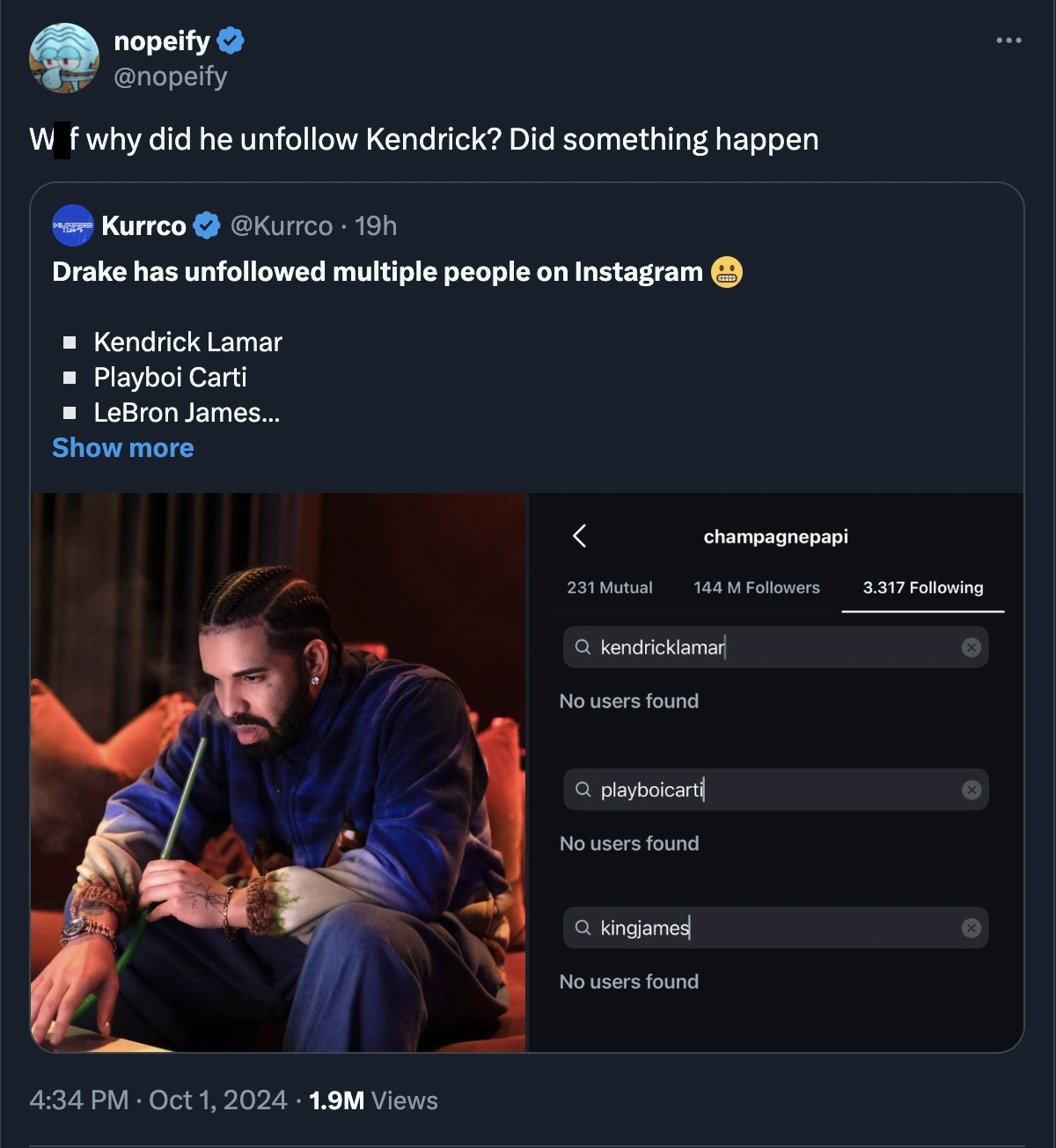Clear the kingjames search field

pyautogui.click(x=971, y=928)
